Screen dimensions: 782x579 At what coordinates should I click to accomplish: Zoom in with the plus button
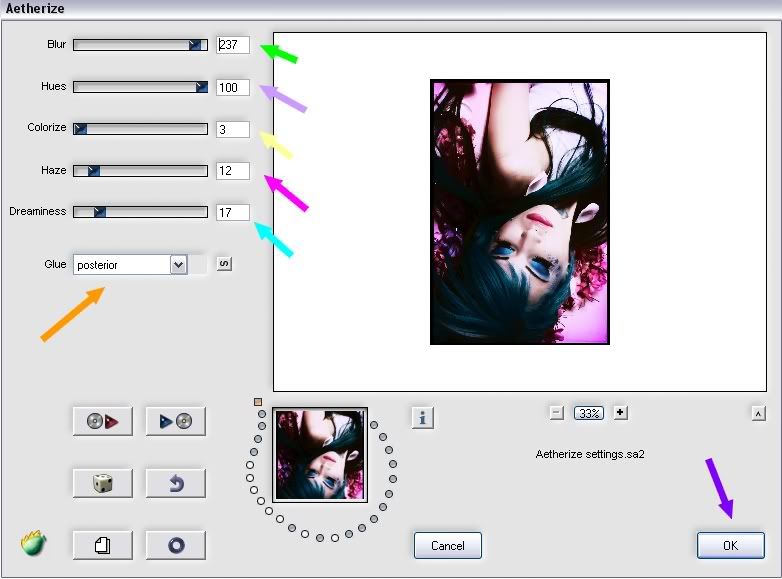pyautogui.click(x=620, y=413)
